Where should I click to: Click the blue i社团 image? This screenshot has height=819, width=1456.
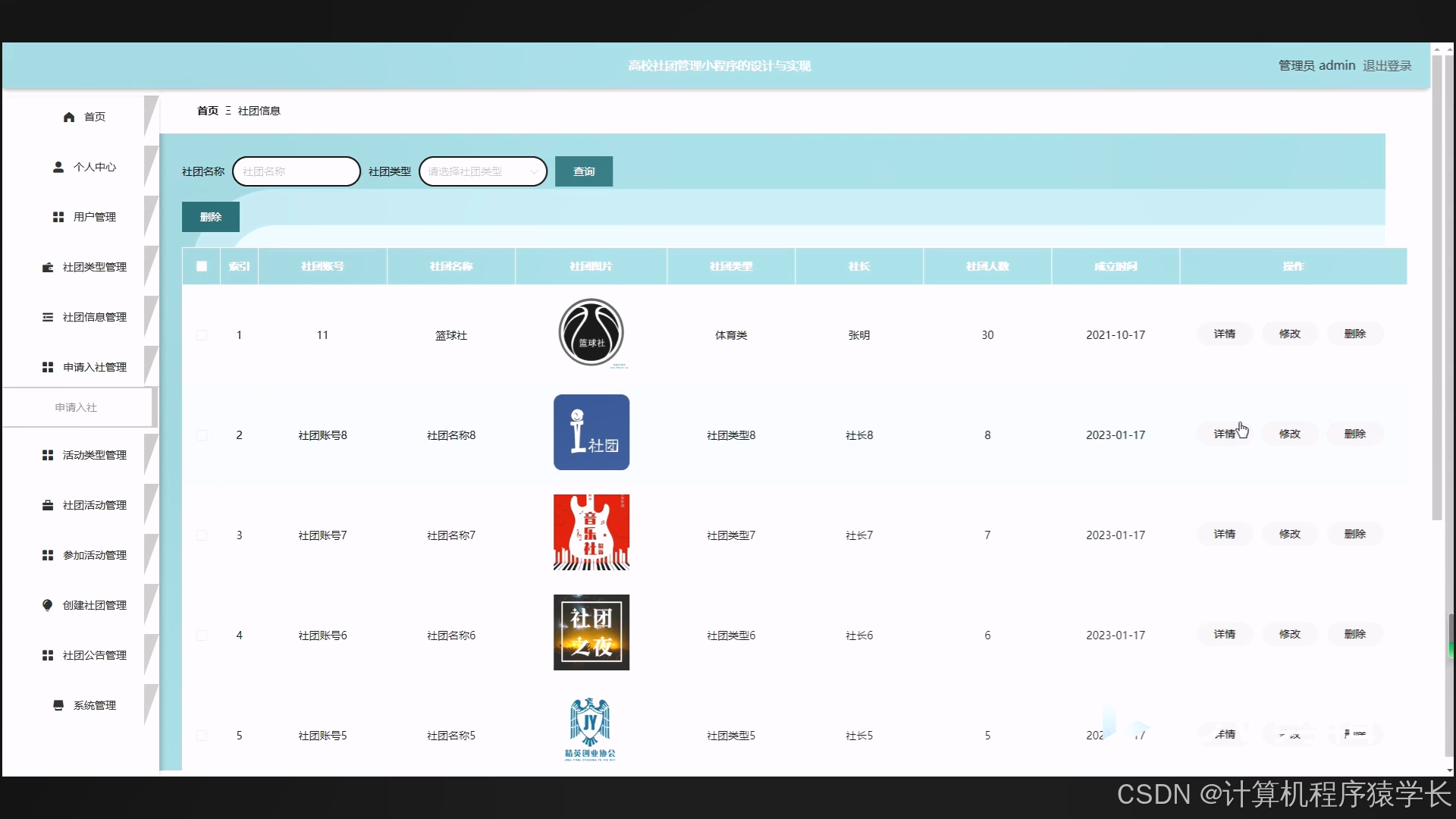click(x=591, y=432)
